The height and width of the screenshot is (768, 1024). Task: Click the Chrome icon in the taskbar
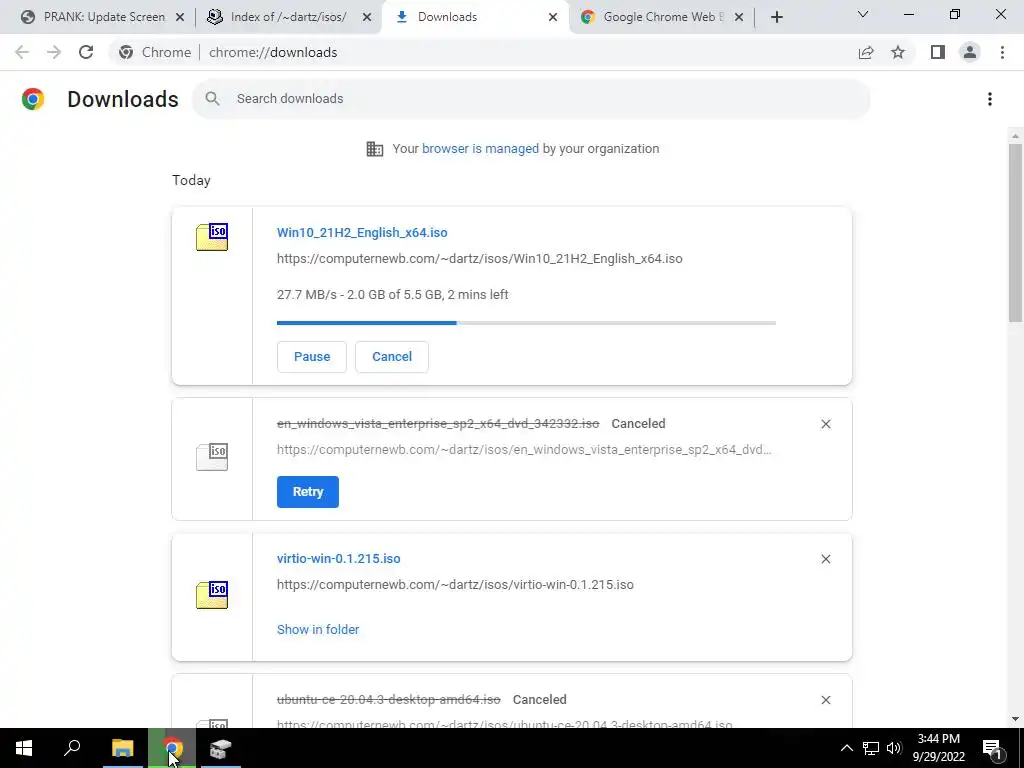[172, 748]
